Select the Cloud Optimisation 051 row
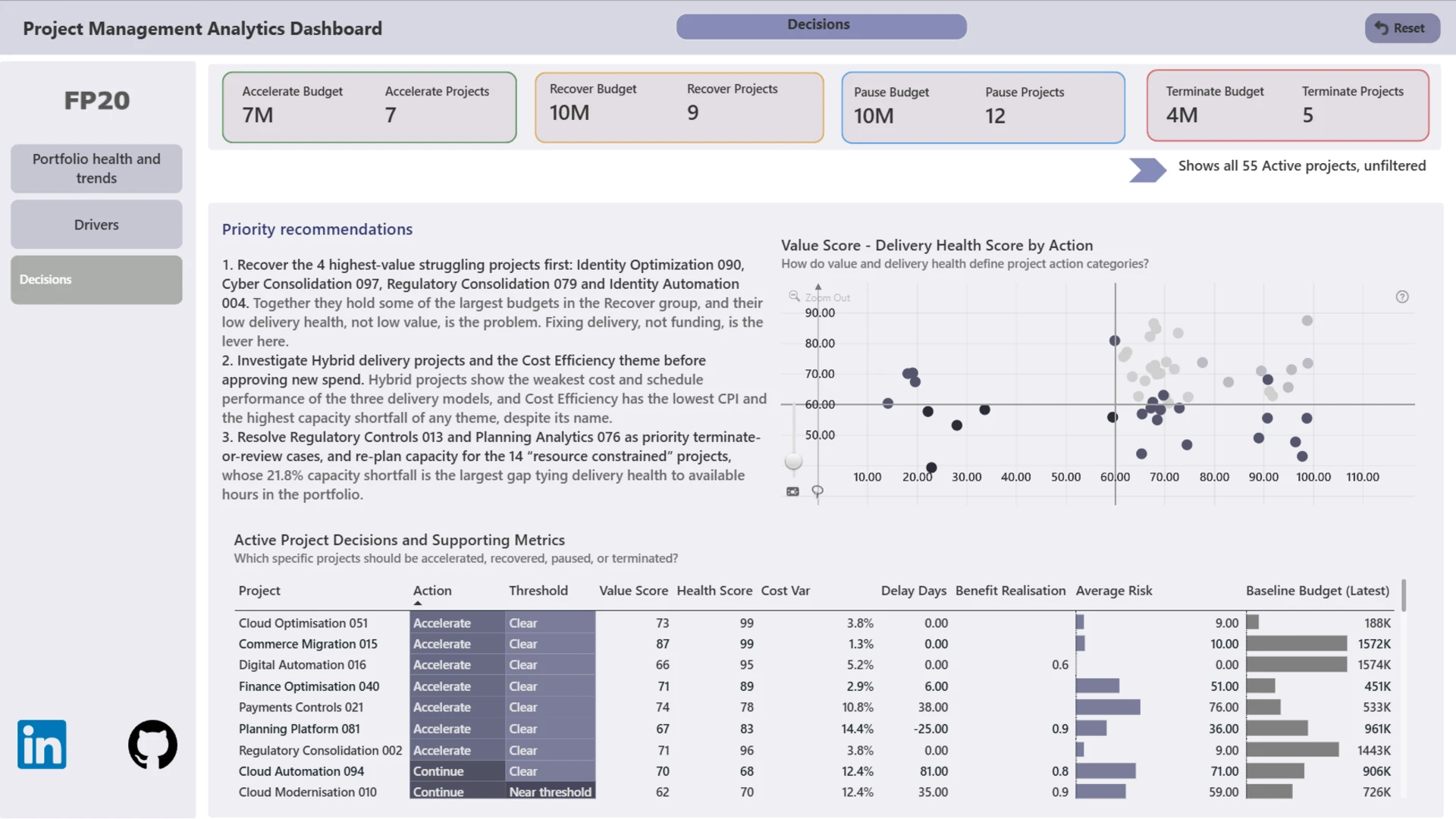The image size is (1456, 819). 815,623
